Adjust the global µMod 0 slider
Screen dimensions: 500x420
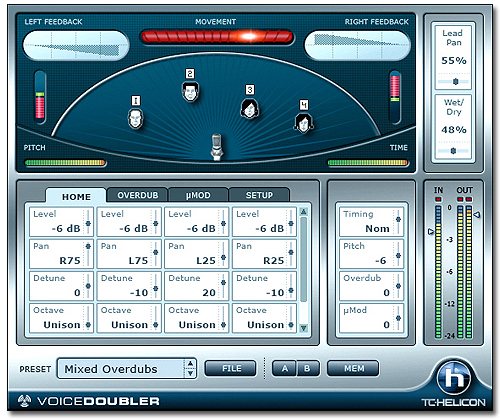[x=398, y=318]
